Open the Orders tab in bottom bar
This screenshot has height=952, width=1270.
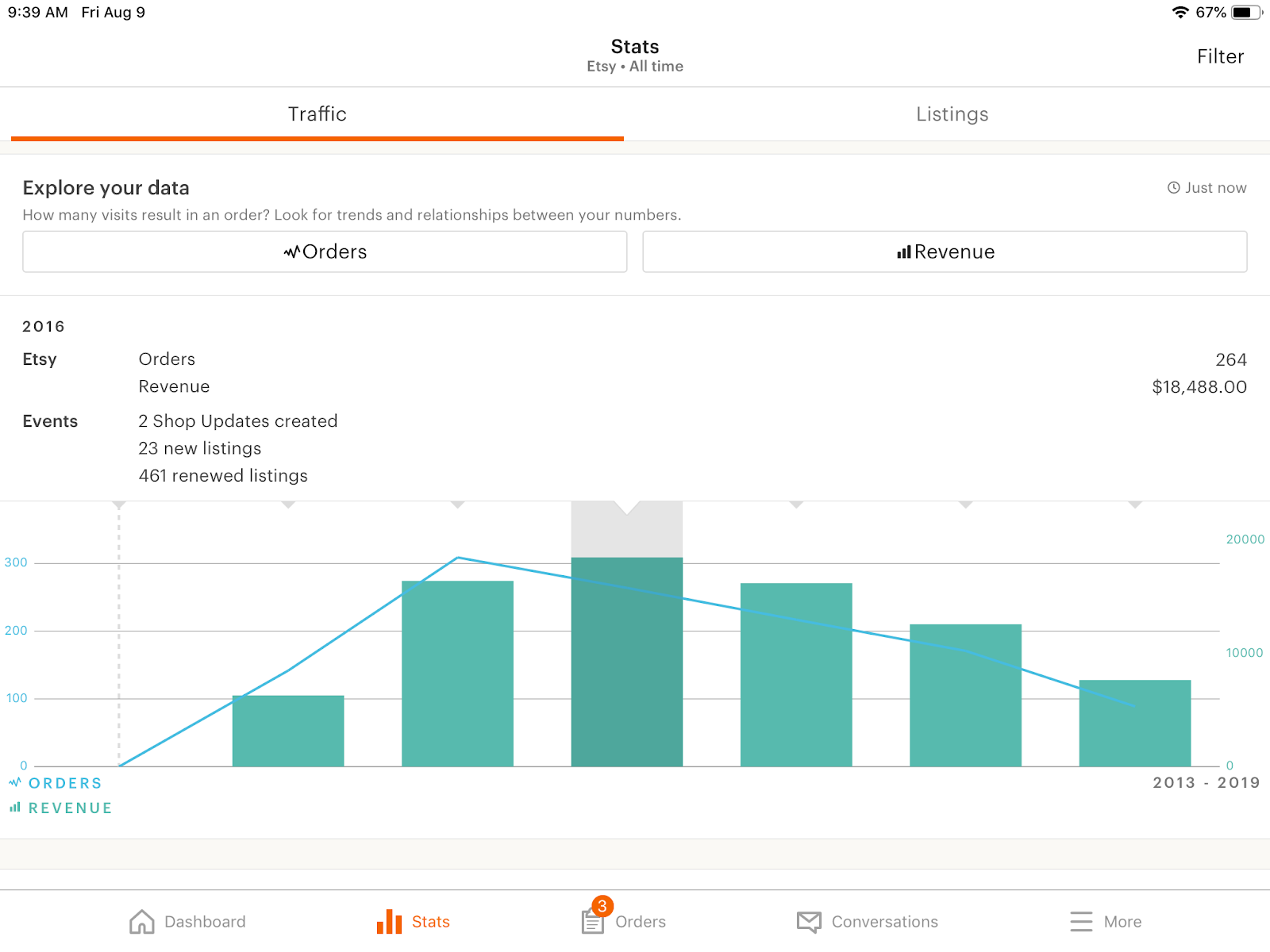640,922
